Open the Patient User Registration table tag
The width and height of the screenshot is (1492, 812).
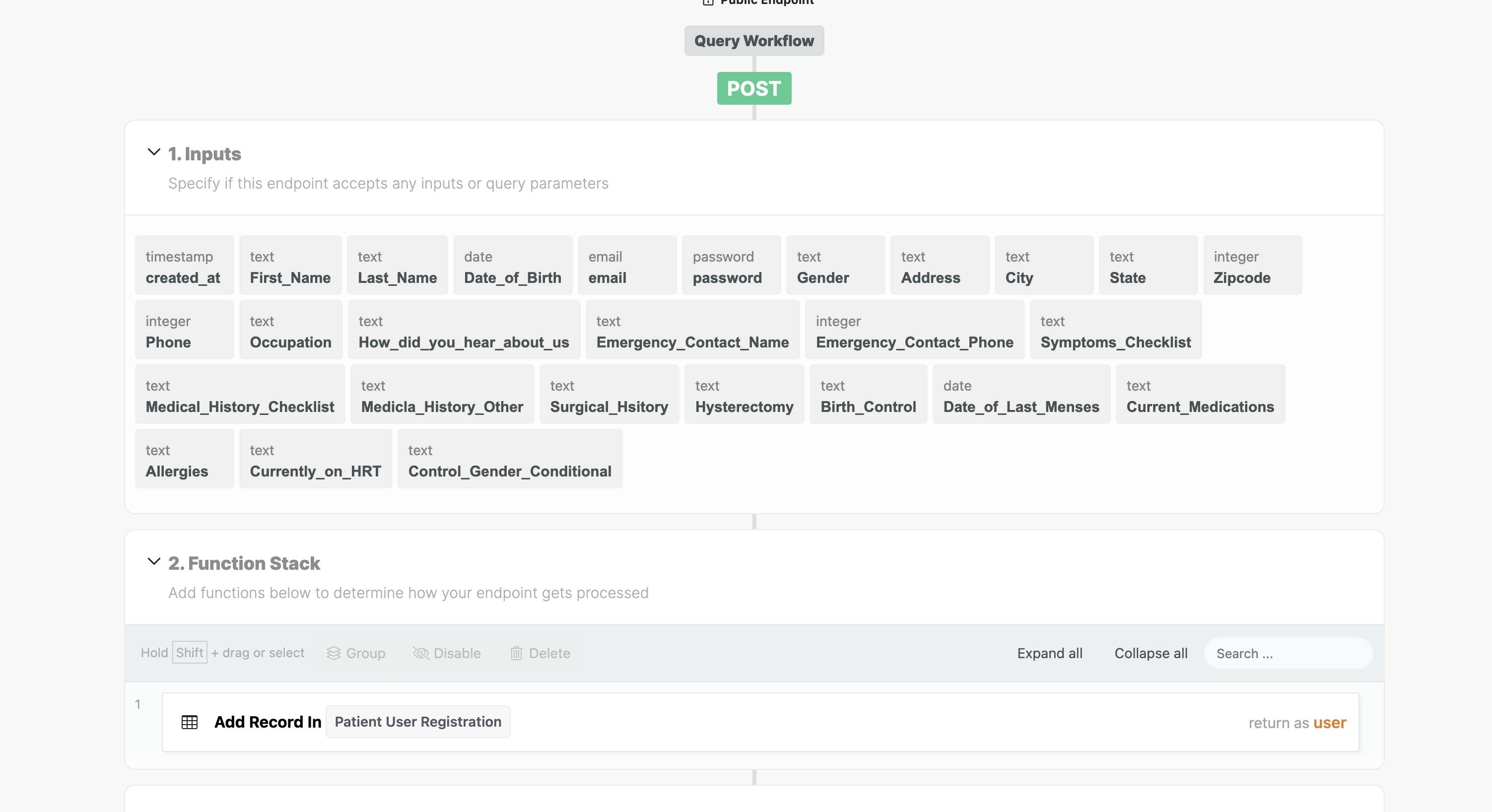click(x=417, y=722)
